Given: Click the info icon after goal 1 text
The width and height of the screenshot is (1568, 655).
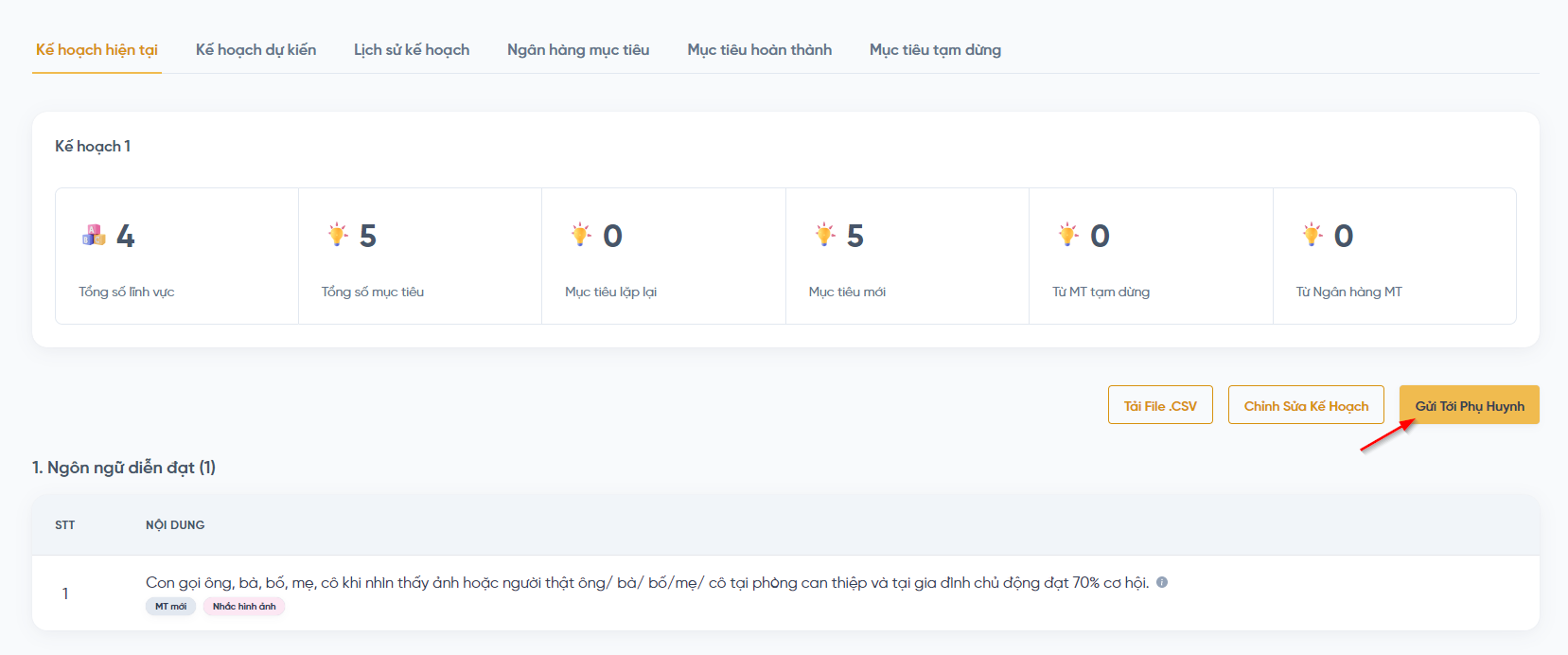Looking at the screenshot, I should pos(1162,582).
